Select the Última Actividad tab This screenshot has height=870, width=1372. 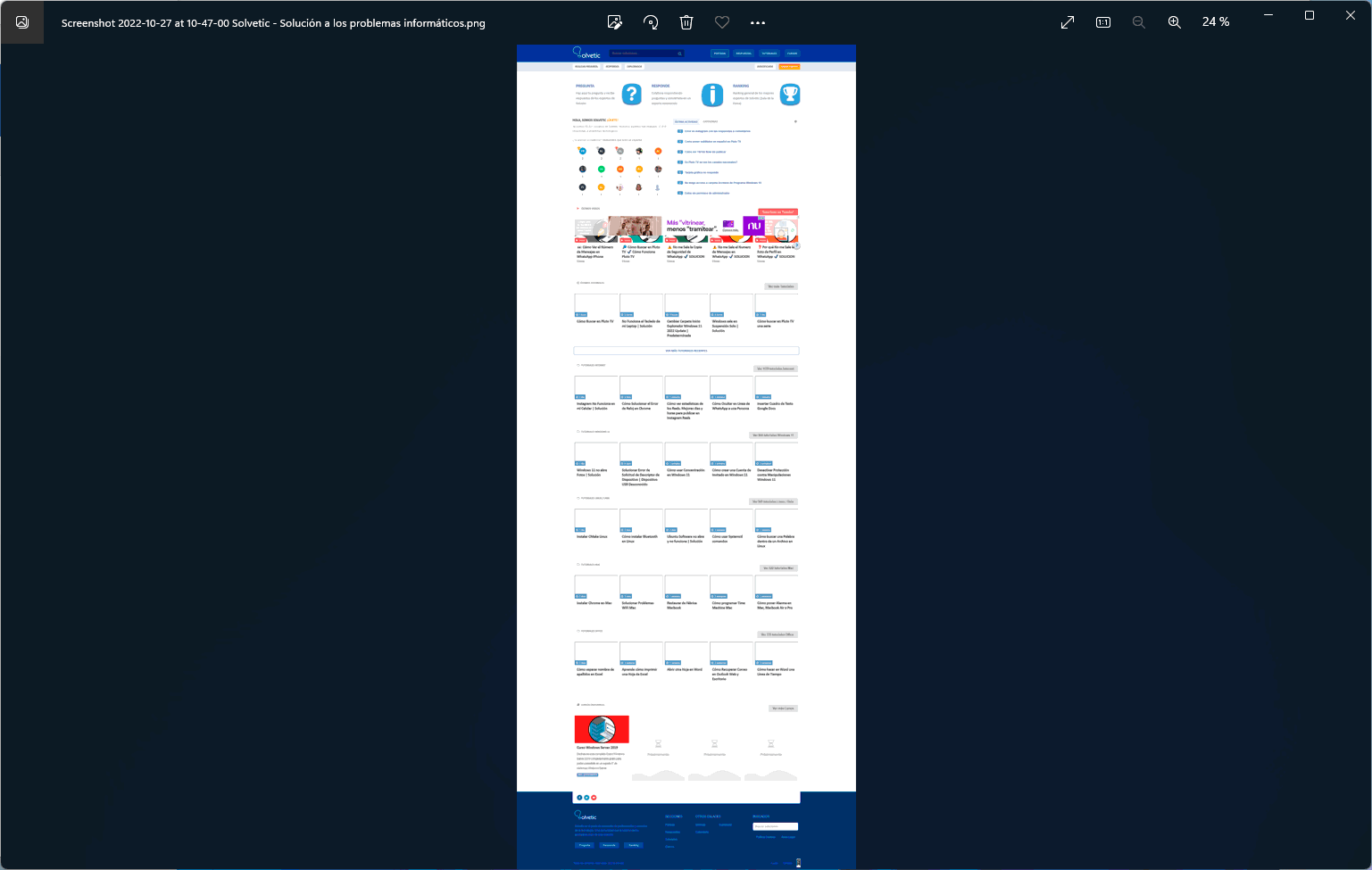(x=686, y=121)
